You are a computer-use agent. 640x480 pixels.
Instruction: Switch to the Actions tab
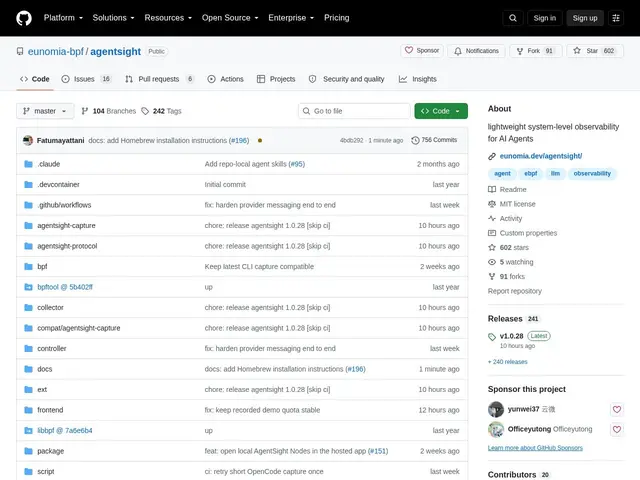(x=225, y=79)
